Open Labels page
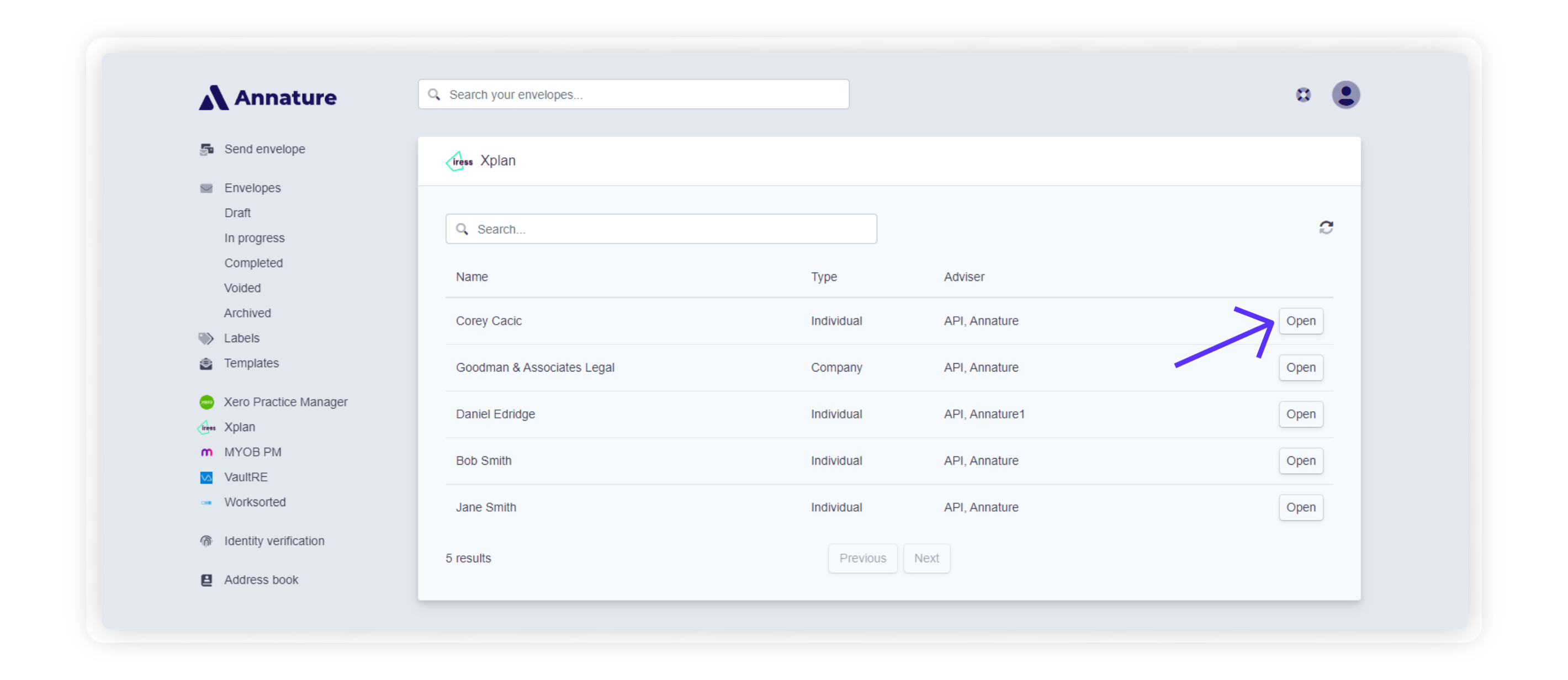 pos(242,338)
